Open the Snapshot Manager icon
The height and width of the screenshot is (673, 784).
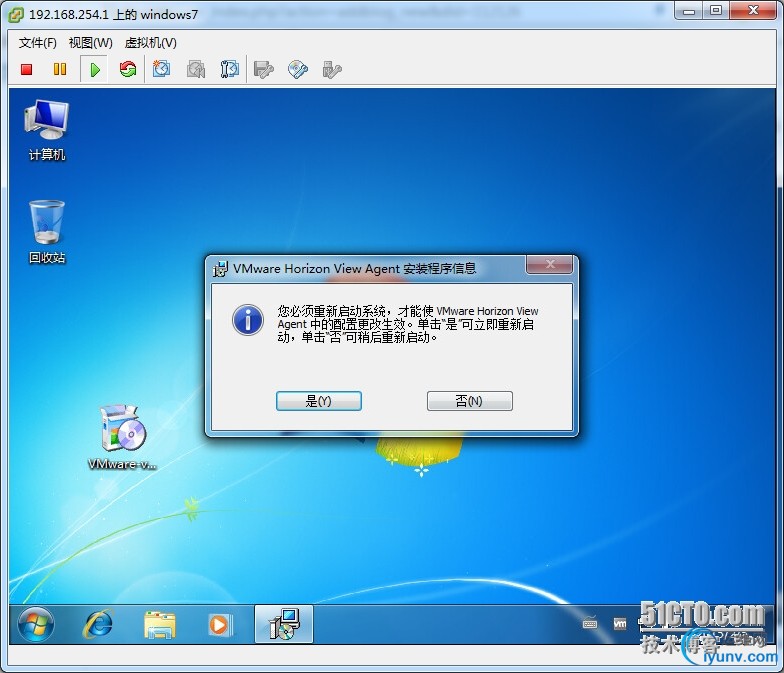pyautogui.click(x=230, y=69)
